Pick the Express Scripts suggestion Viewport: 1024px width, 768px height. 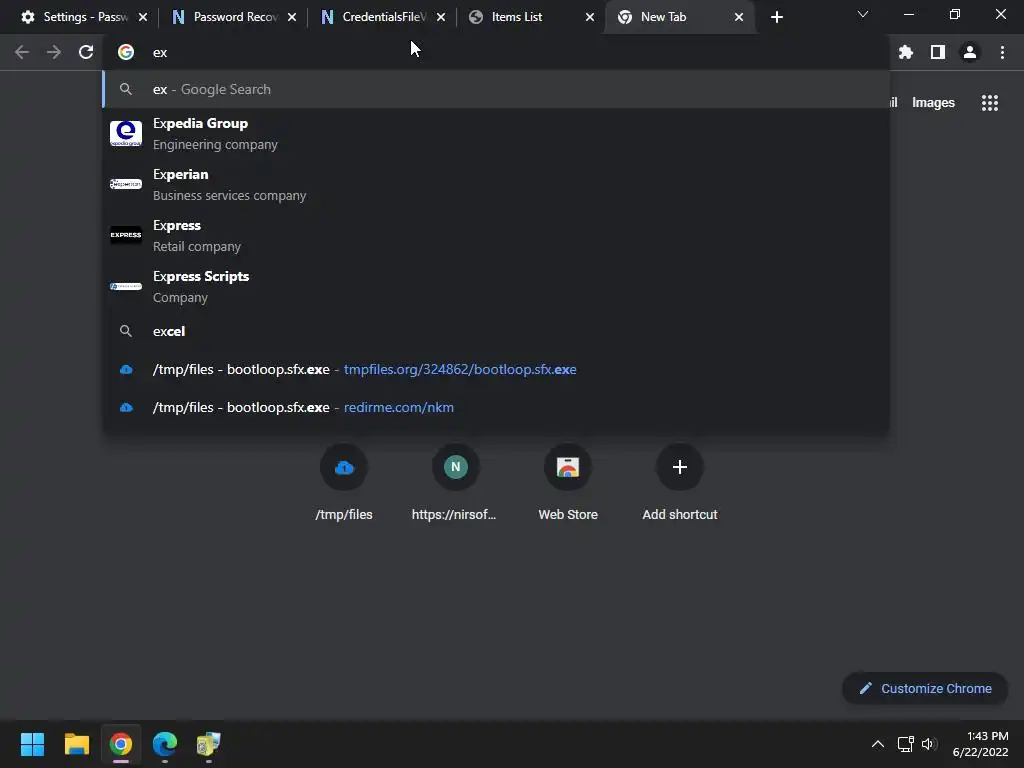point(496,287)
